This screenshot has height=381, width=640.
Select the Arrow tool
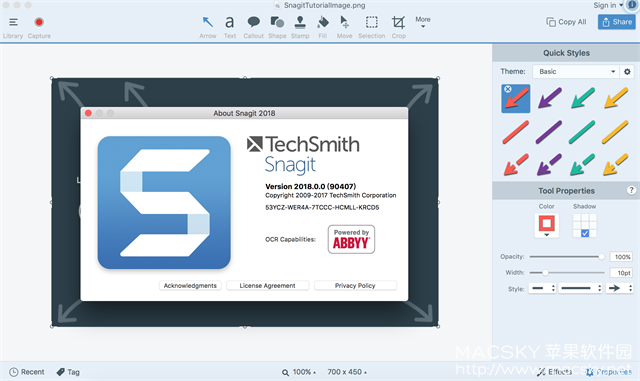208,27
